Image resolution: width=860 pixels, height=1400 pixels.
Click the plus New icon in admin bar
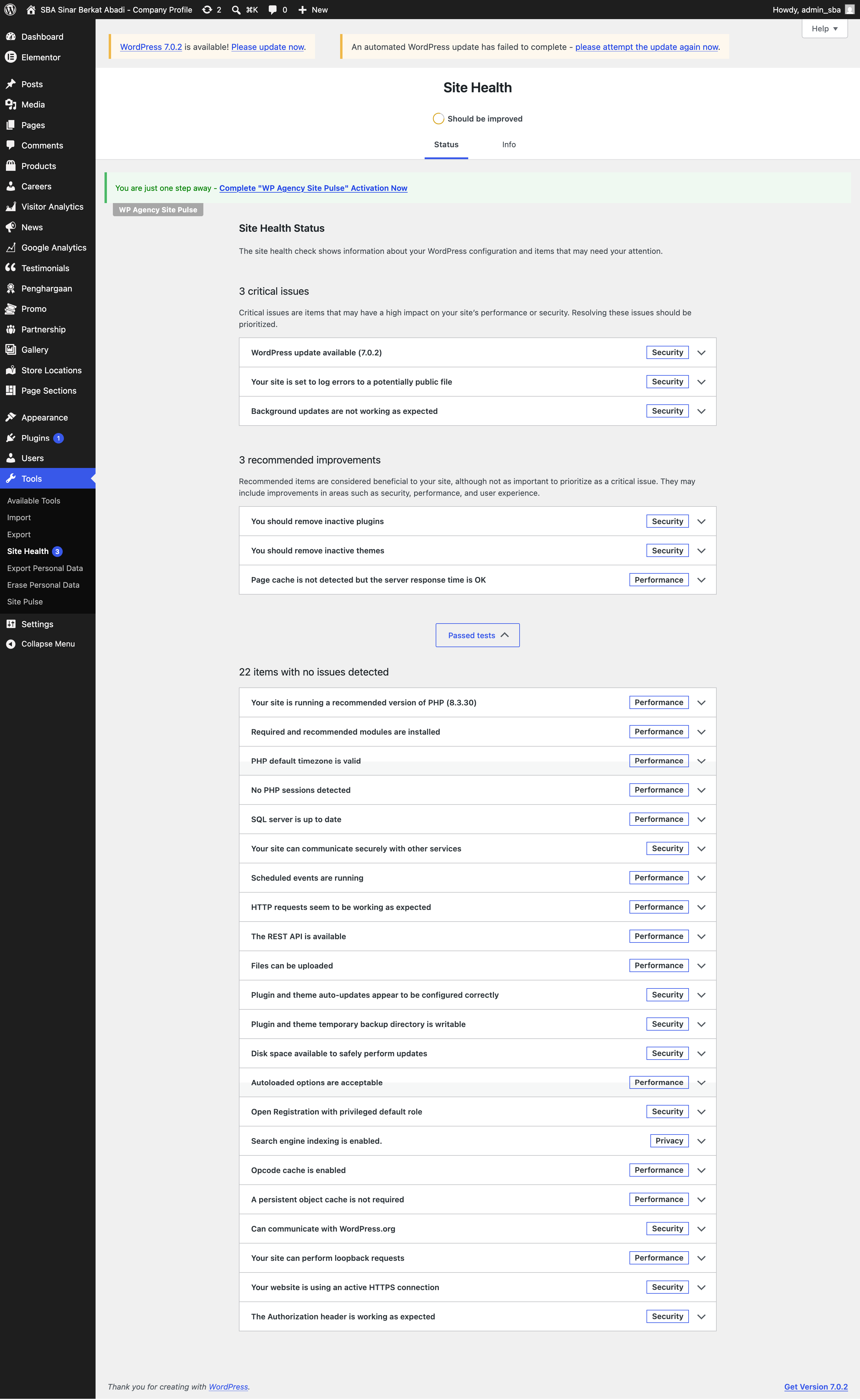(x=302, y=10)
